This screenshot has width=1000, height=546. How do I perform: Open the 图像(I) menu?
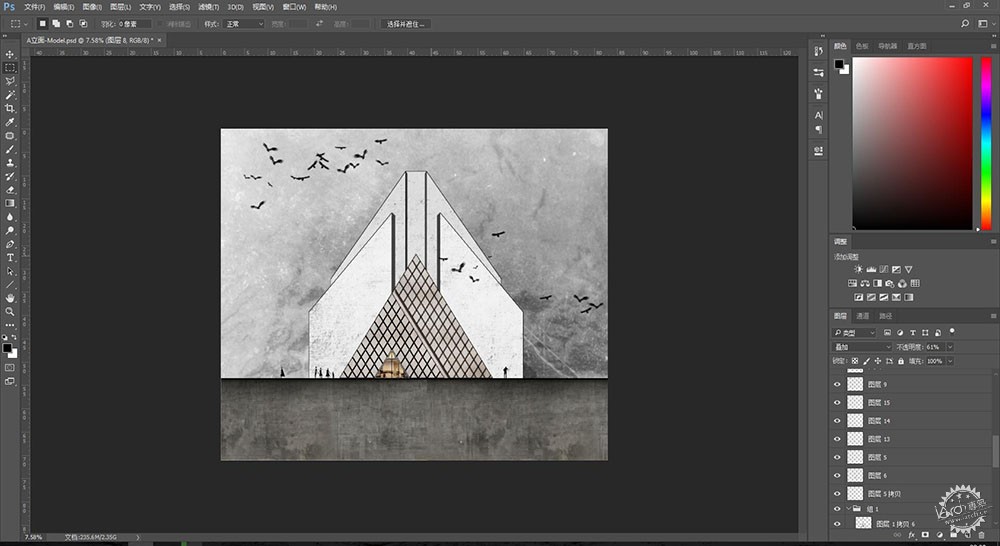point(92,7)
